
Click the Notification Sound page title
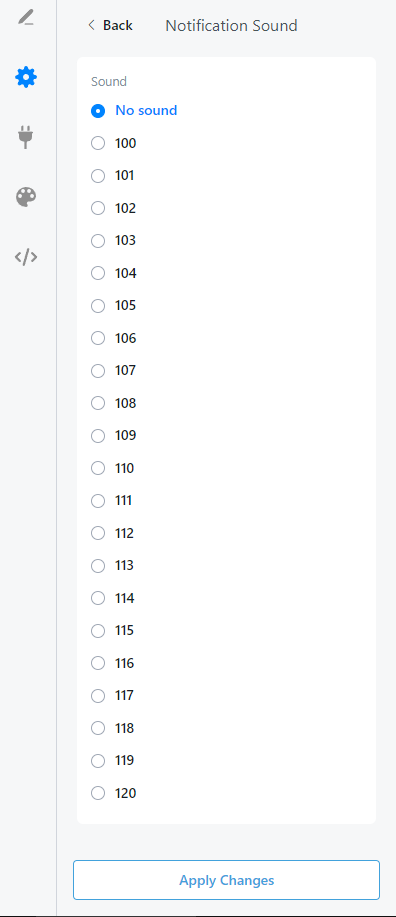[x=231, y=26]
